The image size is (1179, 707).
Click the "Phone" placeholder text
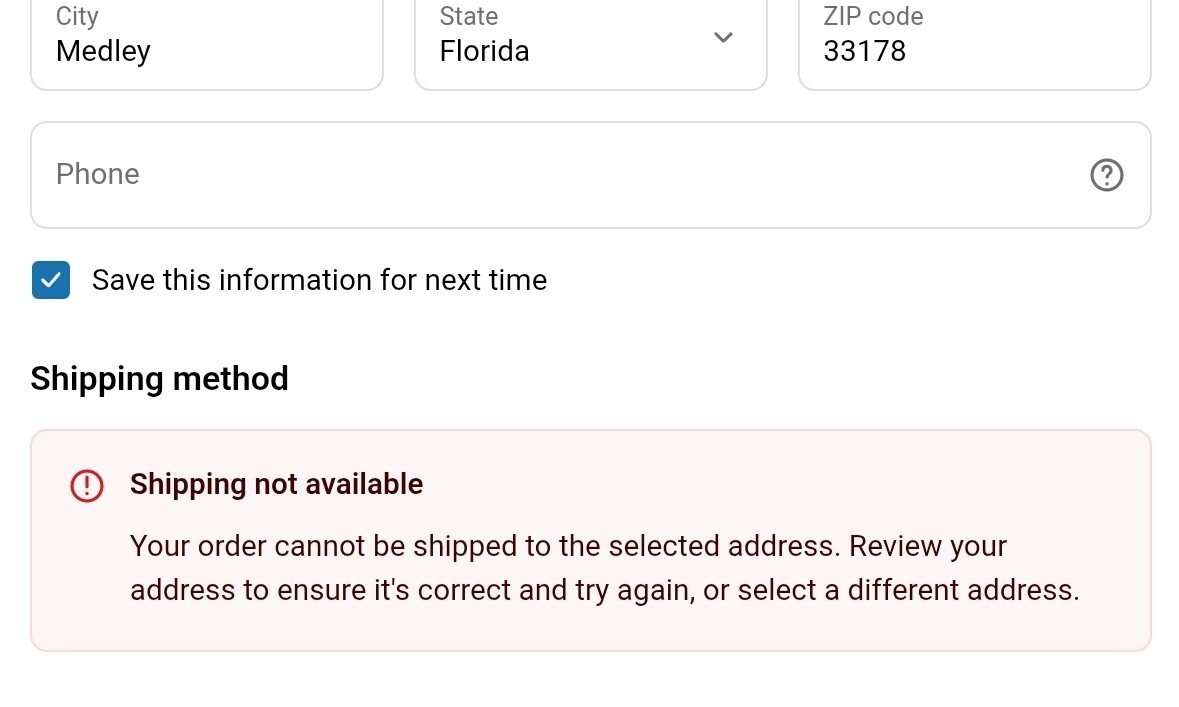click(97, 175)
